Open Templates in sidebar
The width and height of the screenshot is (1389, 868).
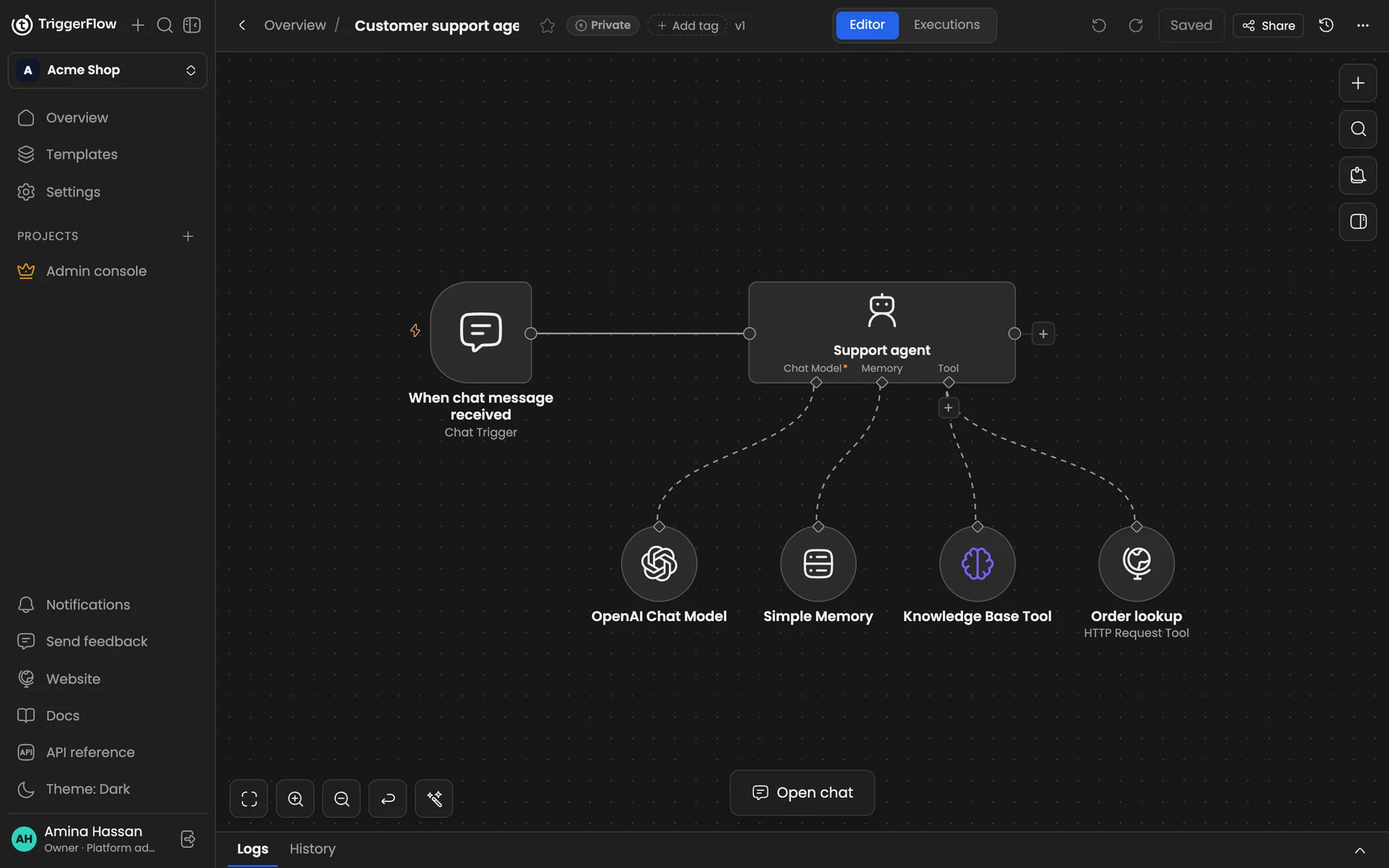(107, 154)
